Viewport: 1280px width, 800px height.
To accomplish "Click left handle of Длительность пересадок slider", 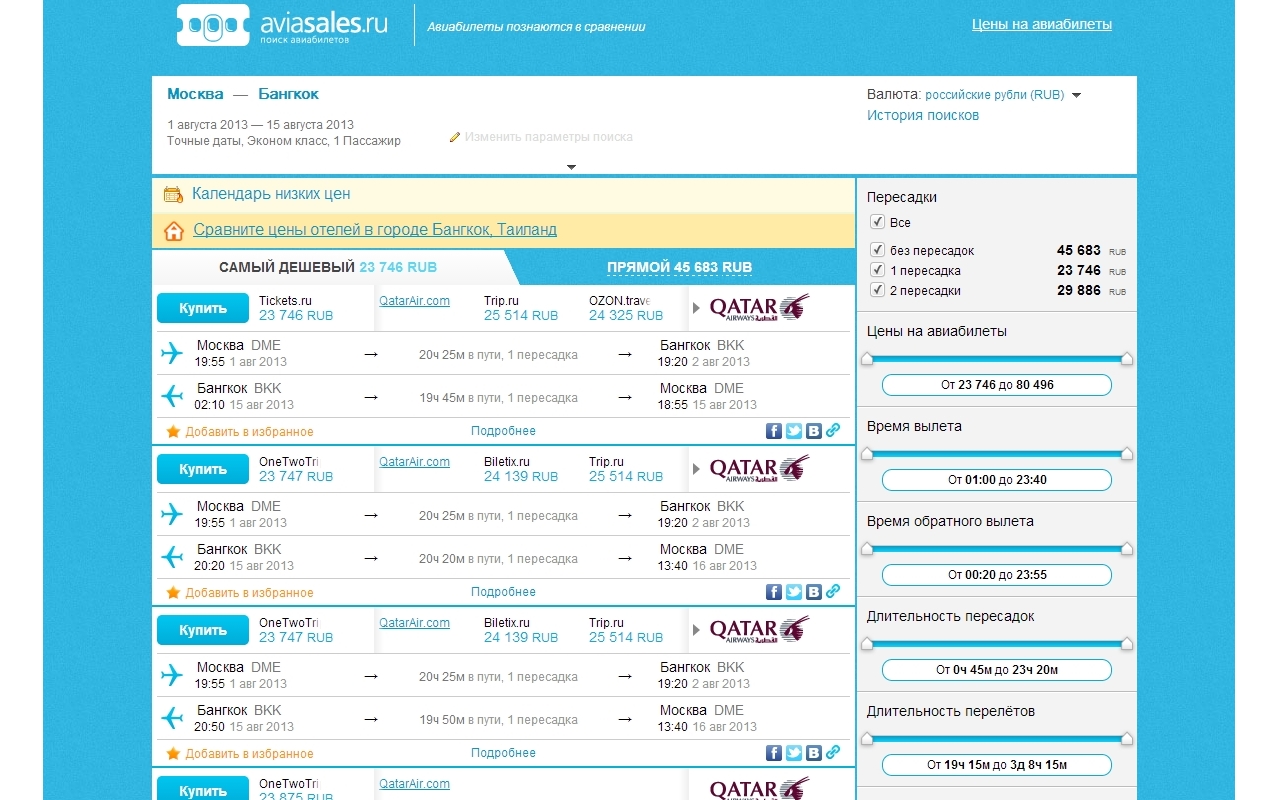I will pos(867,643).
